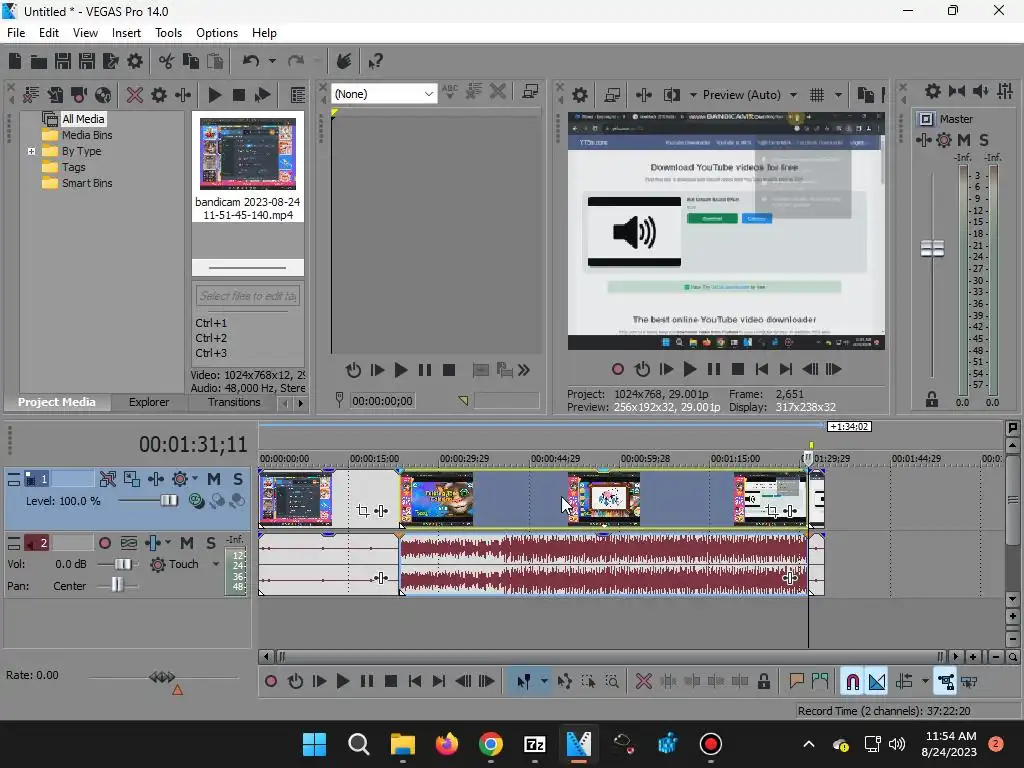Select the Smart Bins folder

click(87, 184)
